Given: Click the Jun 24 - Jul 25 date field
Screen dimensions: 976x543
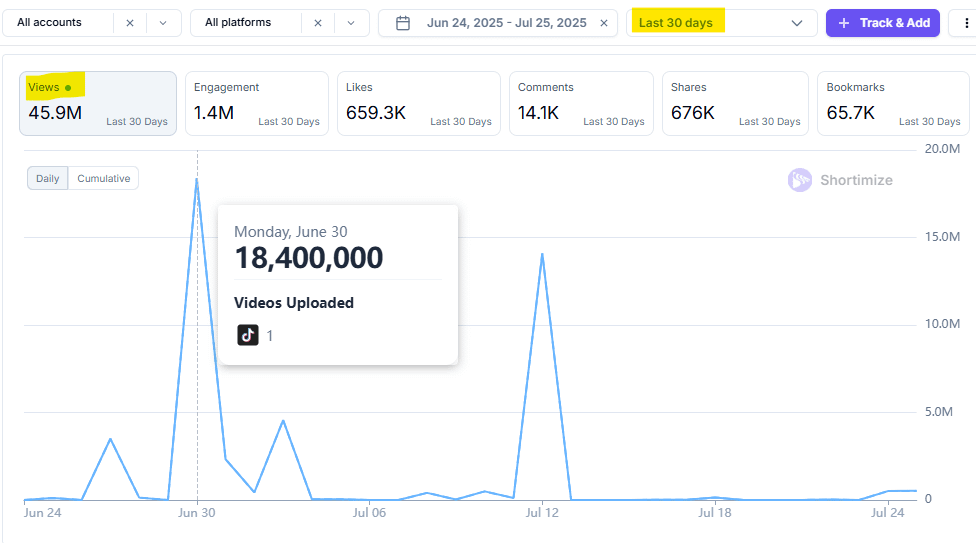Looking at the screenshot, I should 506,23.
